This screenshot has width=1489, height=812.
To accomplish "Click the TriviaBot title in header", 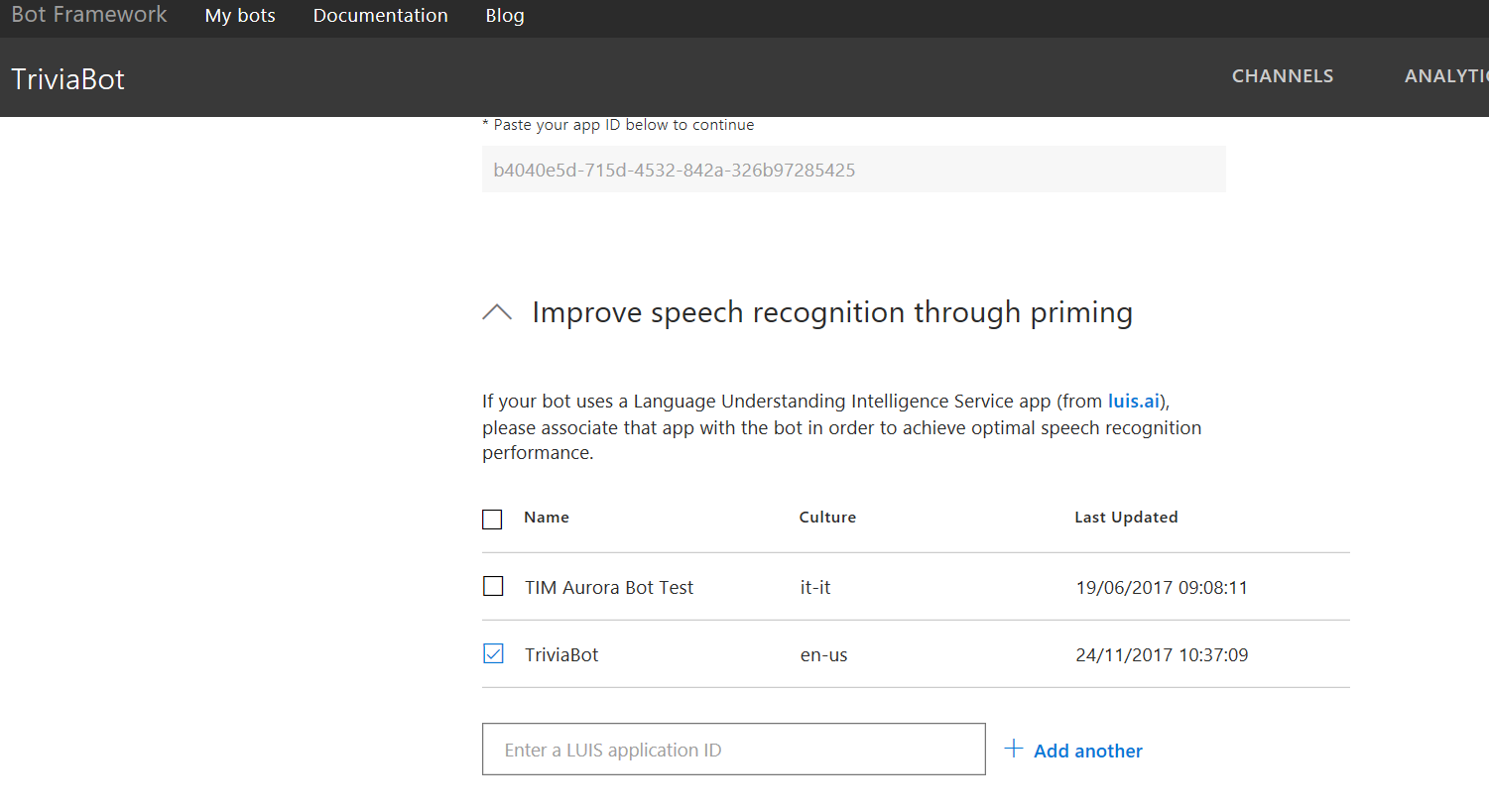I will tap(68, 79).
